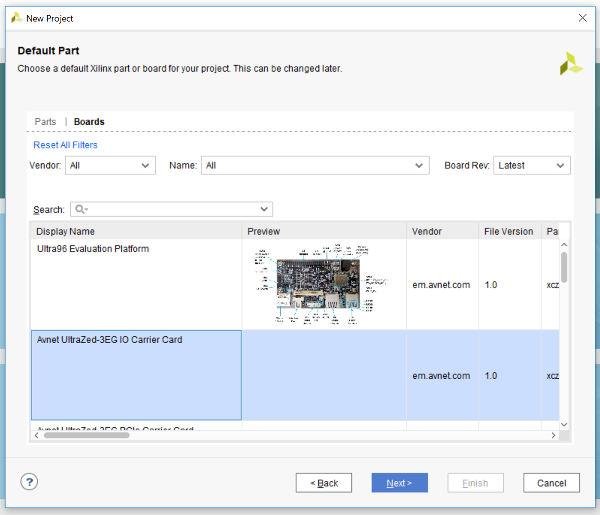Select Avnet UltraZed-3EG IO Carrier Card
Screen dimensions: 600x515
(x=136, y=375)
